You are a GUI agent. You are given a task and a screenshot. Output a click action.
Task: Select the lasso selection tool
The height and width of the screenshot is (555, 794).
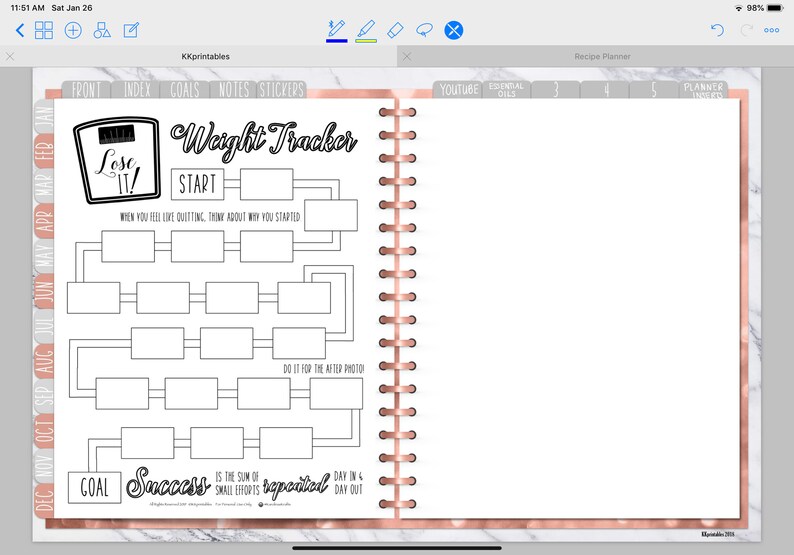tap(424, 30)
